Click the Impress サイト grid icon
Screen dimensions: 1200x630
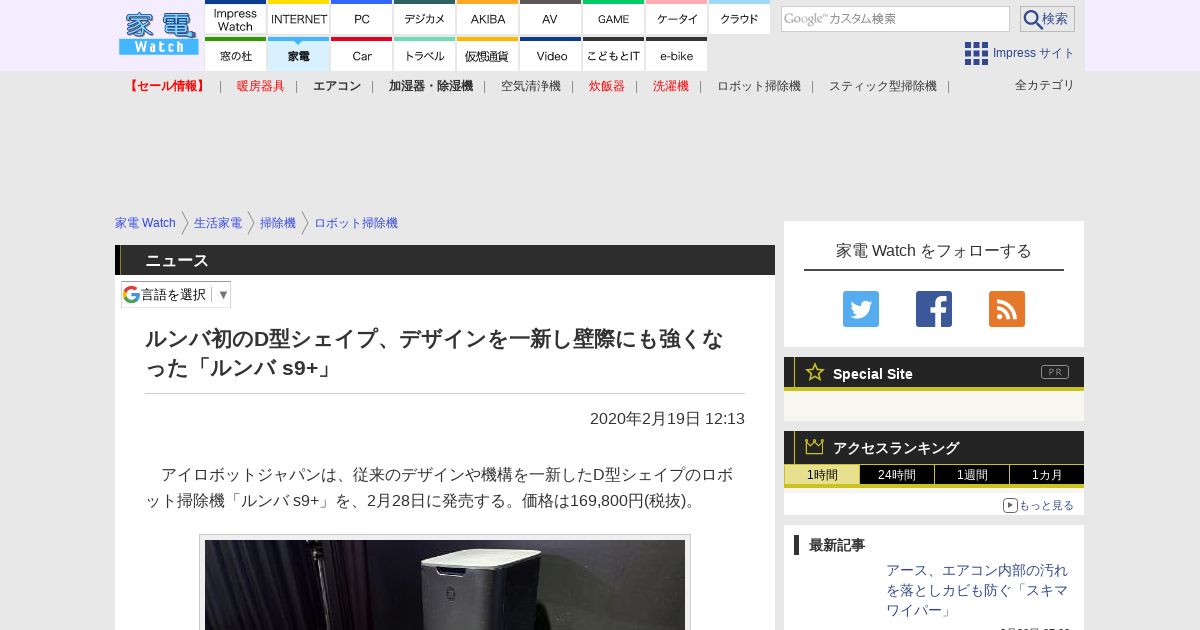tap(976, 53)
